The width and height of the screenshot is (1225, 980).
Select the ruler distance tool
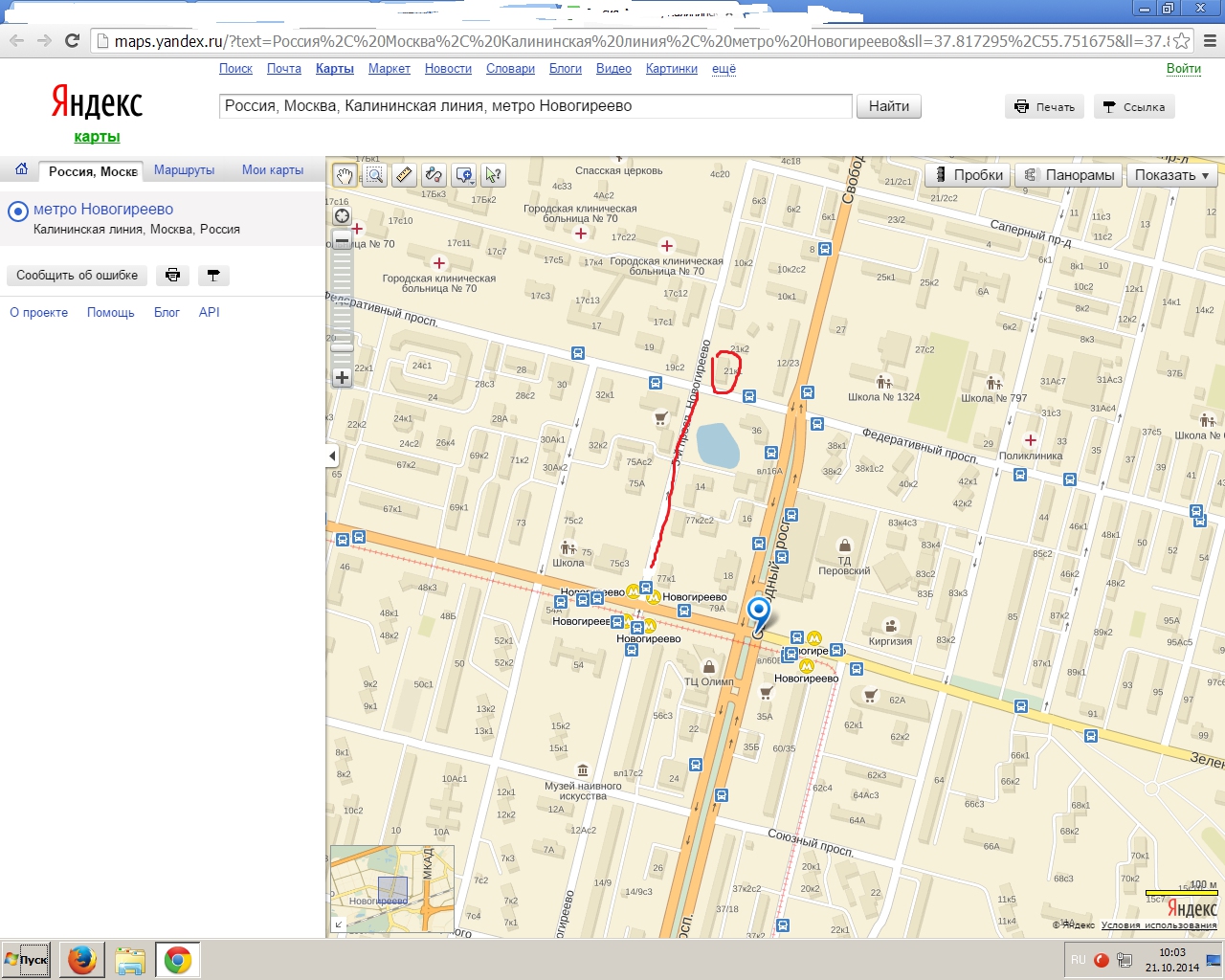coord(404,175)
